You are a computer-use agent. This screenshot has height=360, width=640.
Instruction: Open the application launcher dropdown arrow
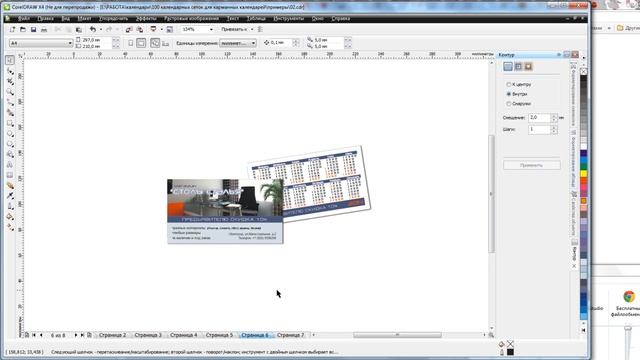pos(161,29)
